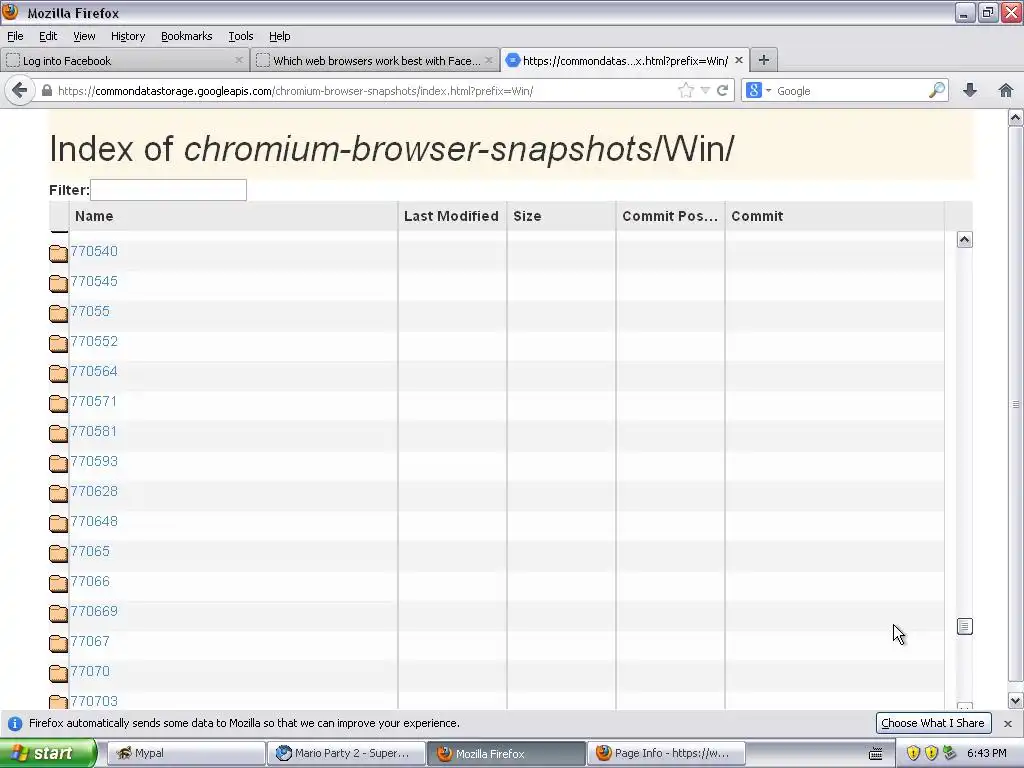Close the commondatastorage tab
This screenshot has height=768, width=1024.
[739, 60]
